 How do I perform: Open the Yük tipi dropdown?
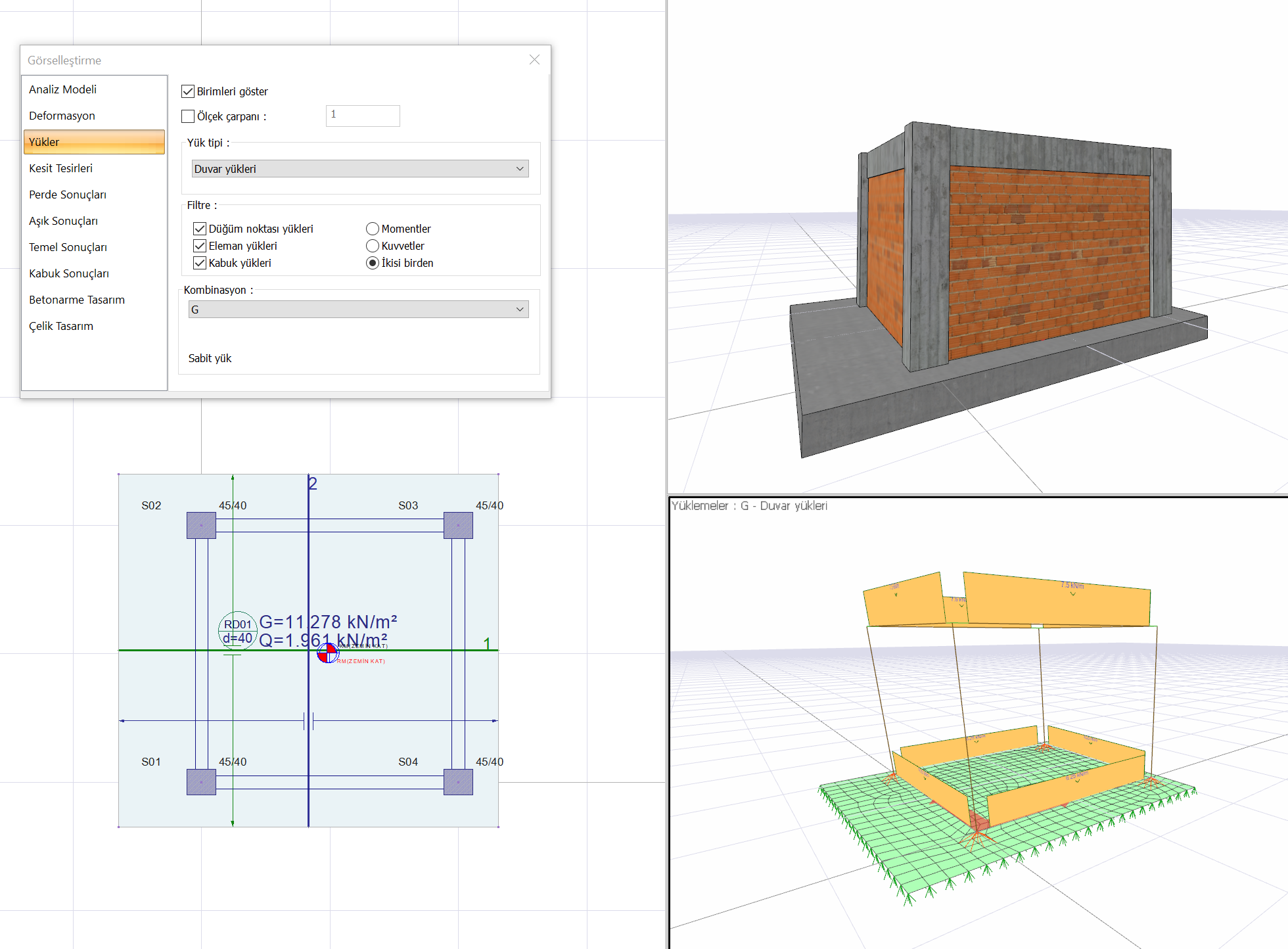tap(360, 169)
